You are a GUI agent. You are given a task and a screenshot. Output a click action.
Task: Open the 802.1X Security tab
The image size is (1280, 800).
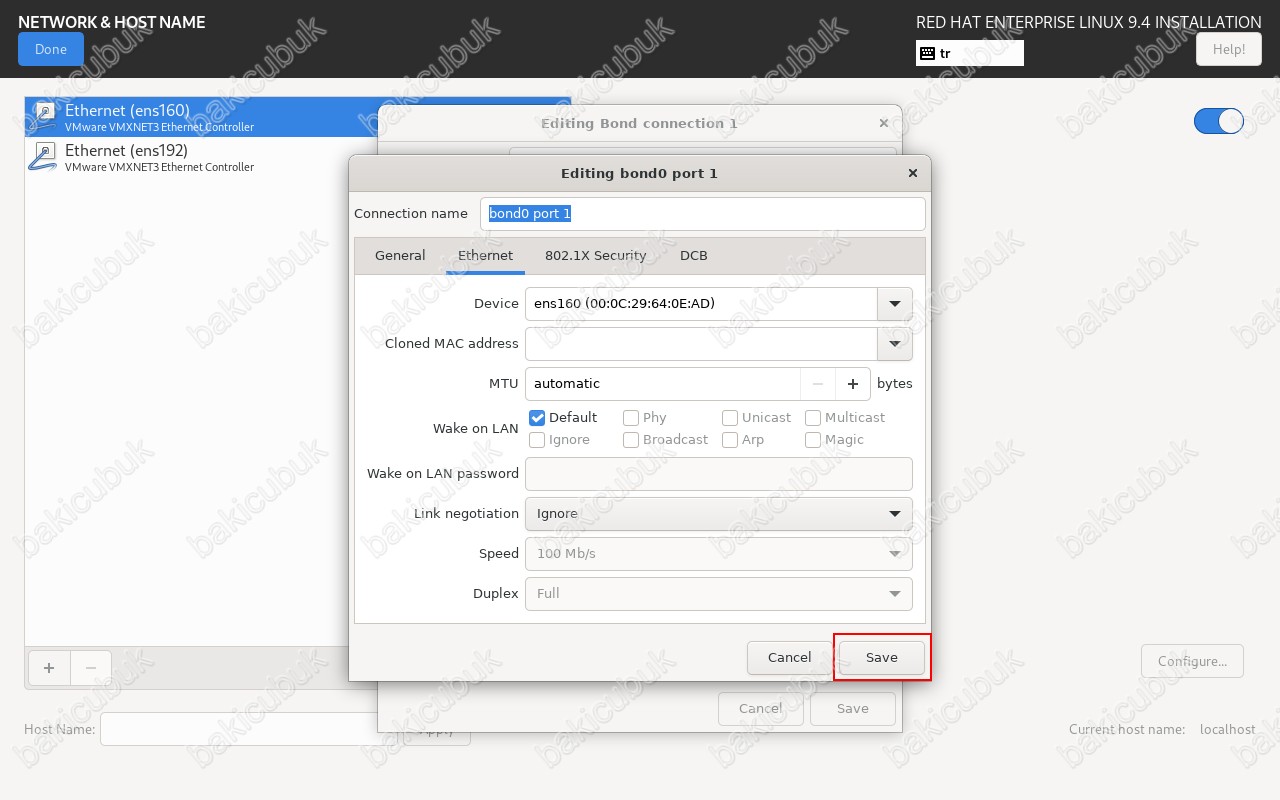click(596, 256)
